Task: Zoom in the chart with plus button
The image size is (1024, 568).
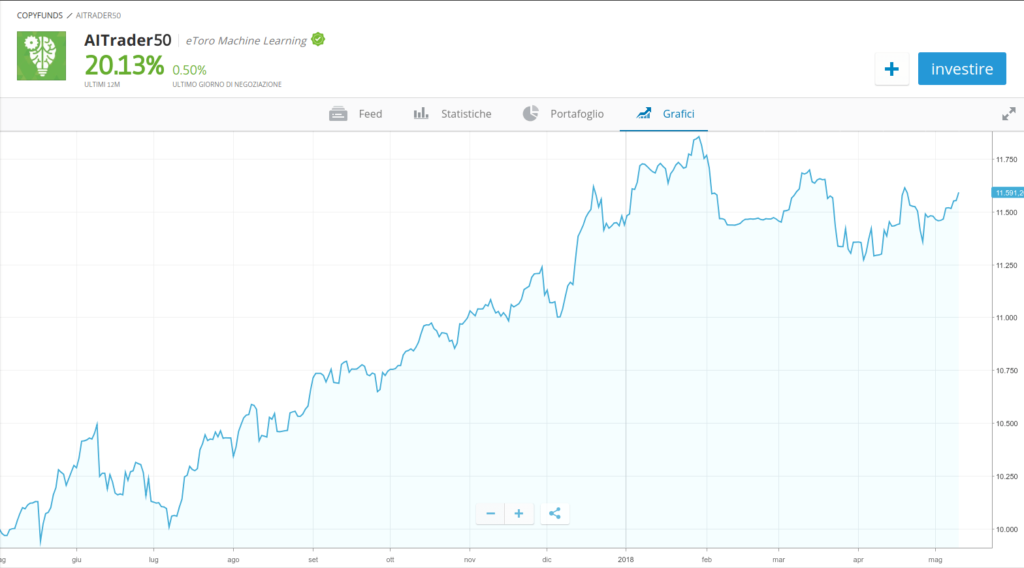Action: pos(519,514)
